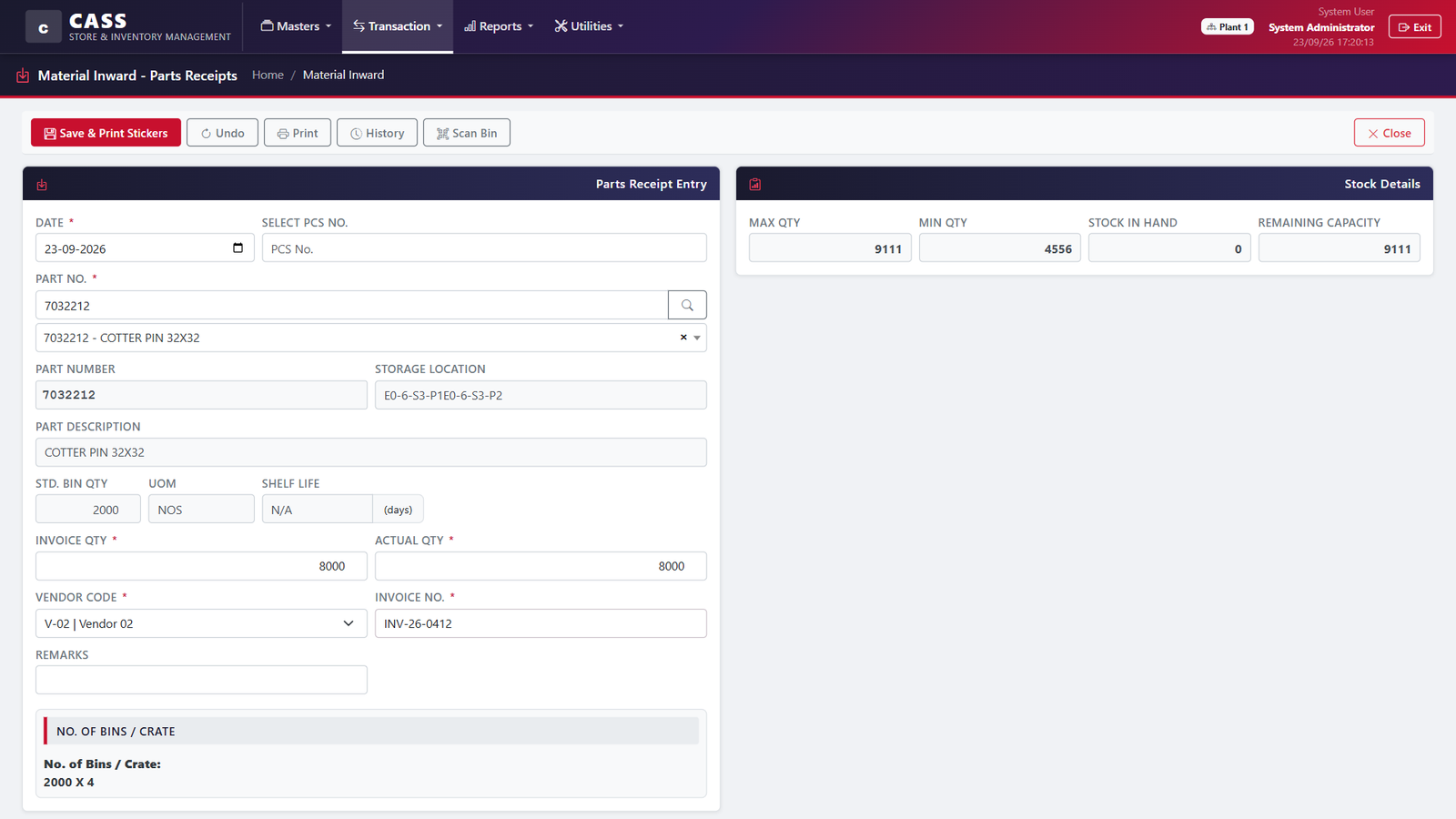Open the Reports menu
1456x819 pixels.
coord(499,26)
